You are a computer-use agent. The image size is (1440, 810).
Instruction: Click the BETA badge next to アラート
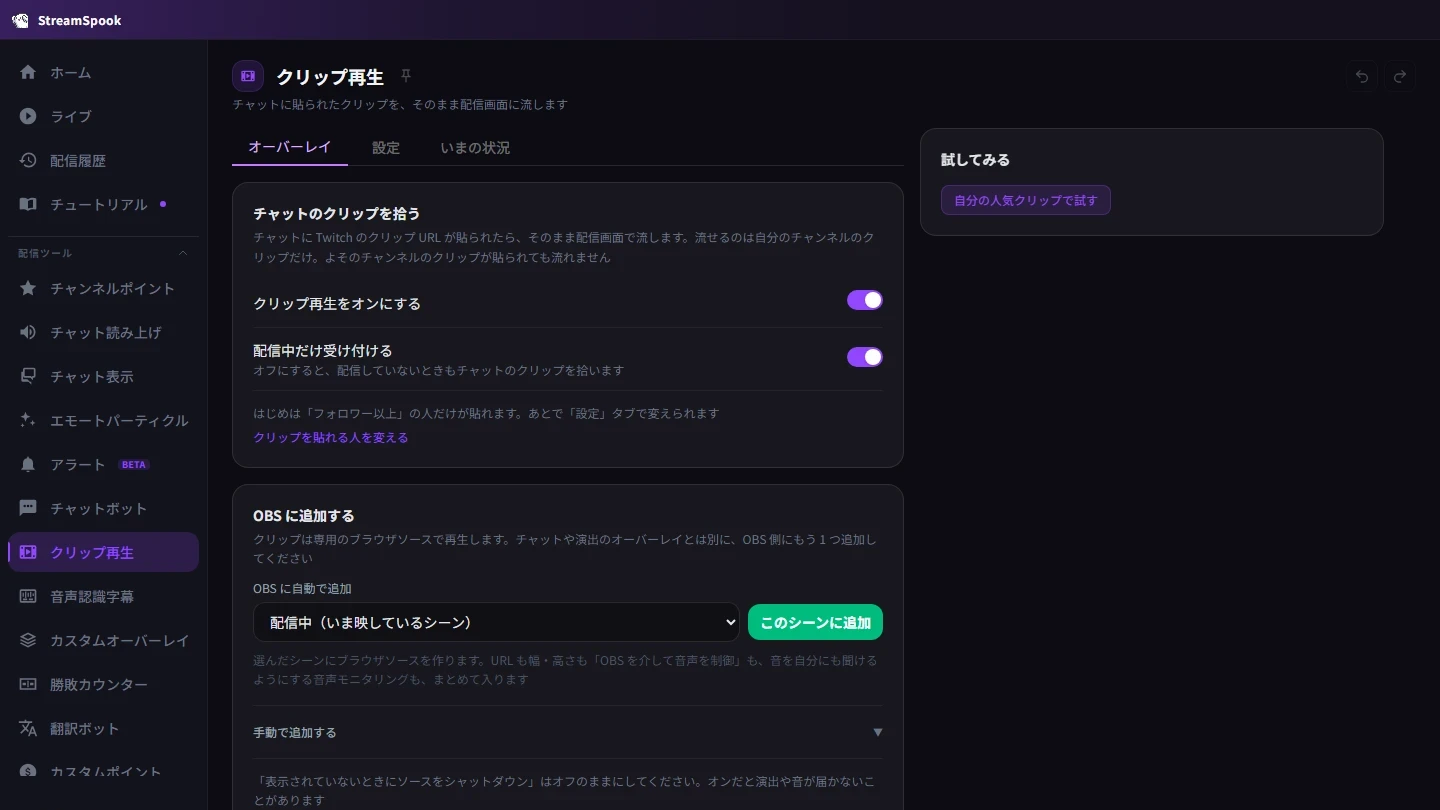tap(134, 464)
